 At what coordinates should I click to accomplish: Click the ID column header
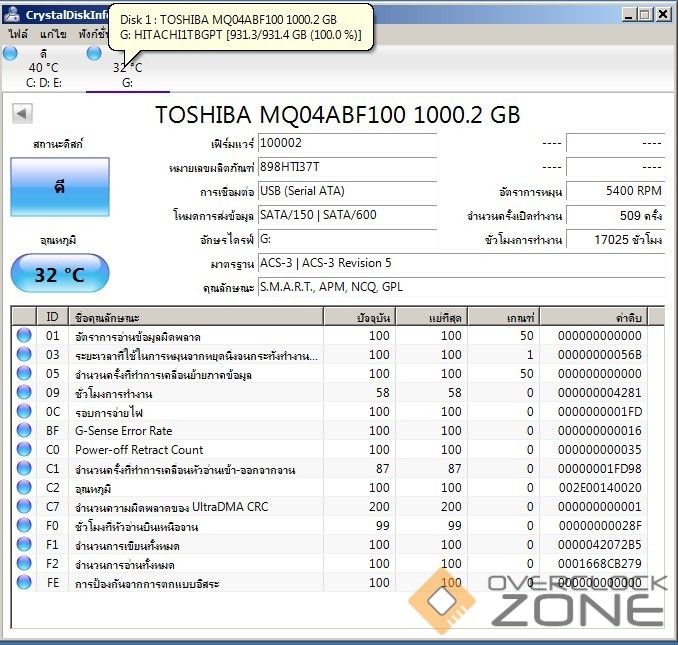tap(52, 317)
